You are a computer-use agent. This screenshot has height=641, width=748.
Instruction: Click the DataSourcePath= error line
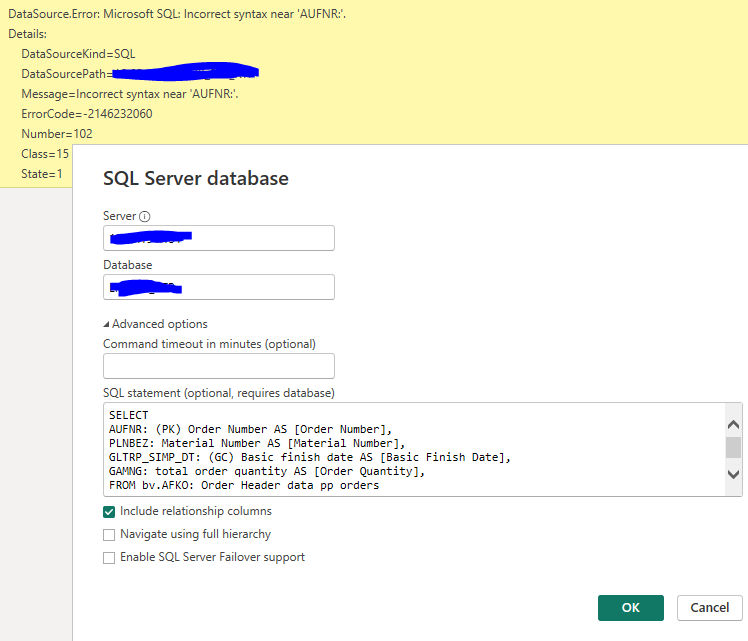(x=140, y=73)
